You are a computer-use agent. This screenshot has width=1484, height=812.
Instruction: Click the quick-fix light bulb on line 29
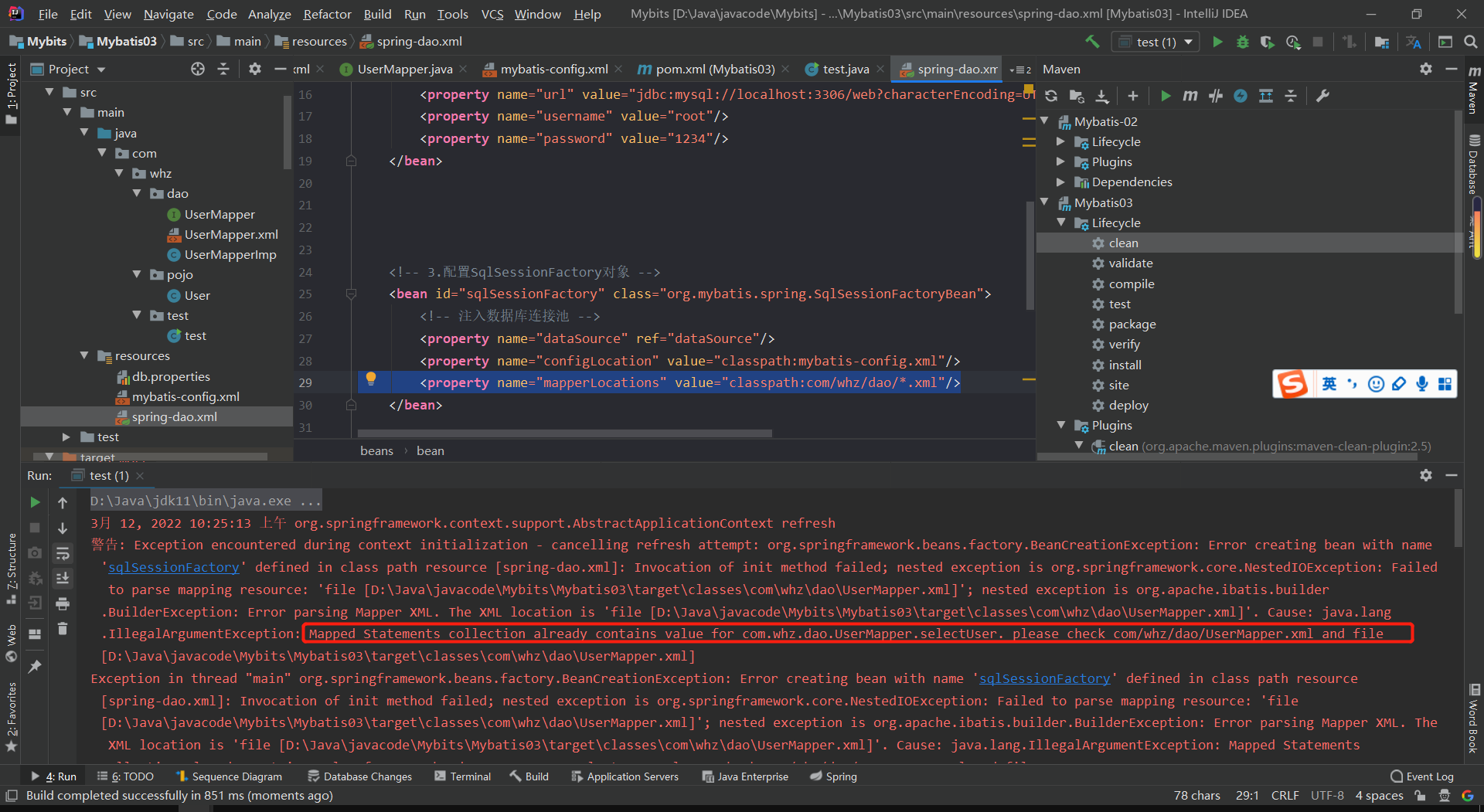[371, 379]
